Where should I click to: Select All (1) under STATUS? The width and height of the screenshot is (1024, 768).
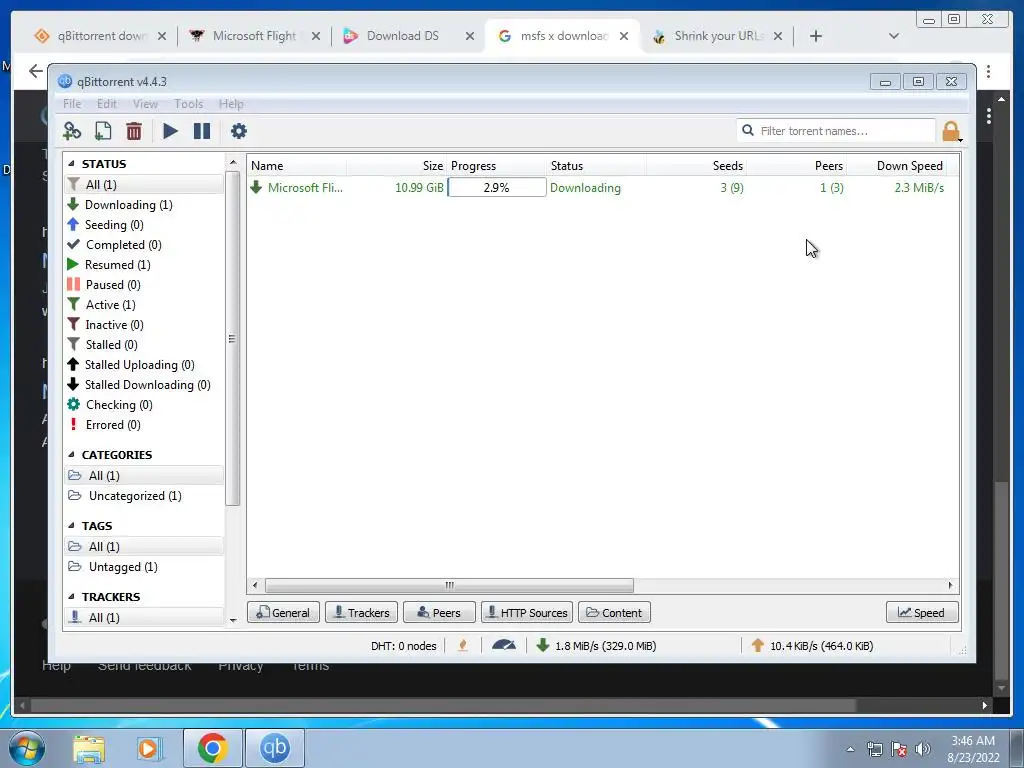click(144, 185)
